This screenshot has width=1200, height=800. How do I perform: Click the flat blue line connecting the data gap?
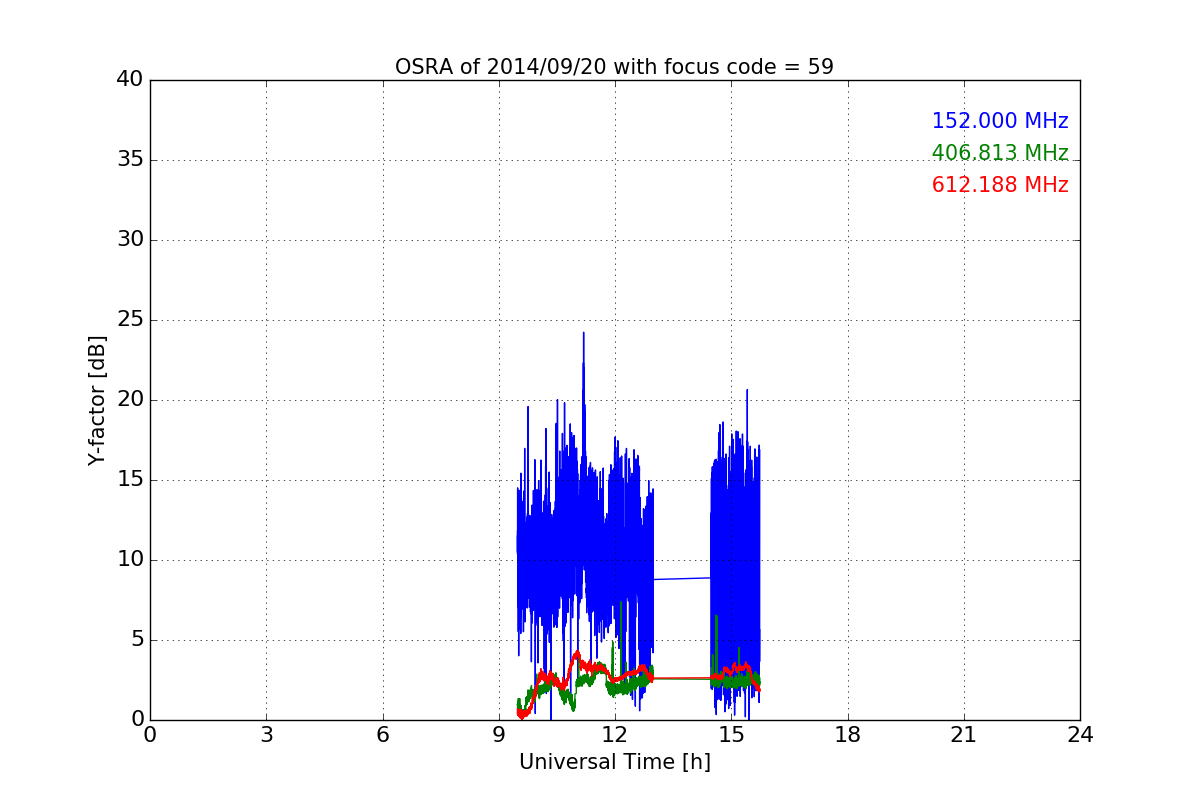pyautogui.click(x=682, y=578)
